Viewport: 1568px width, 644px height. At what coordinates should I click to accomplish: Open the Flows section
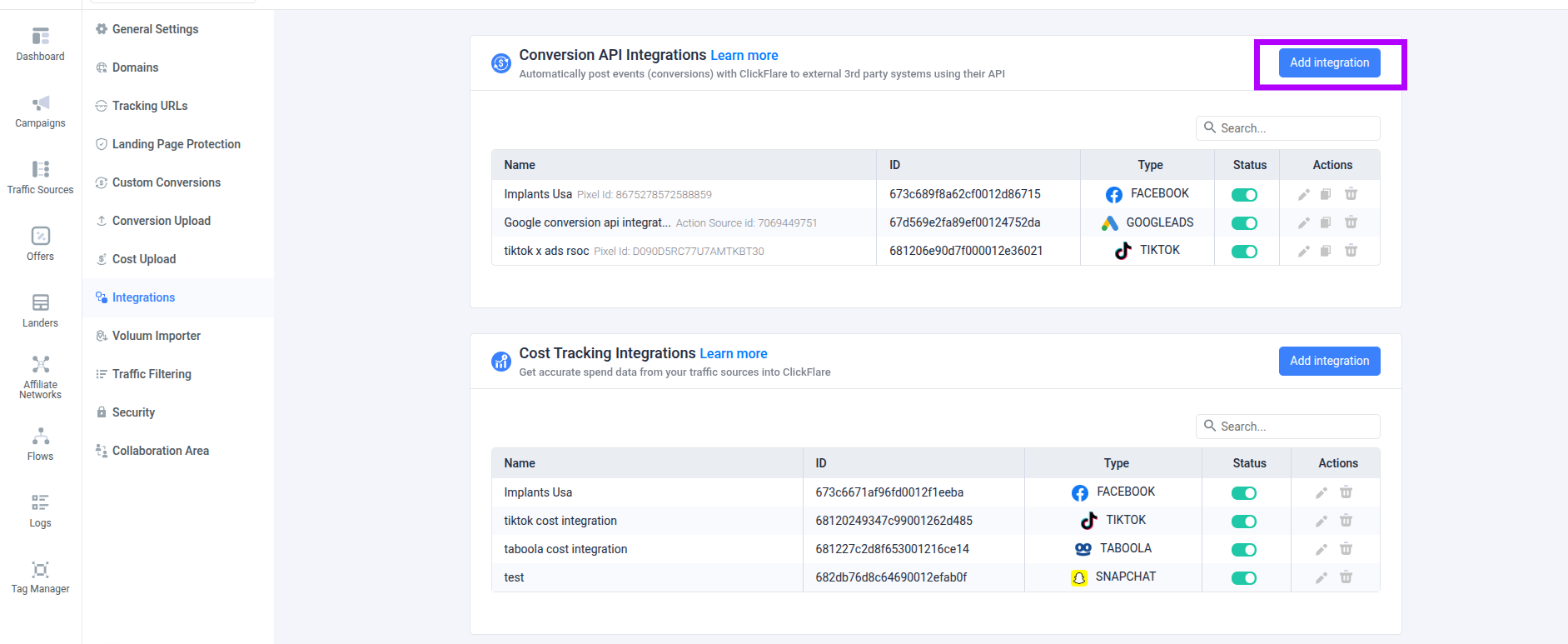[x=40, y=445]
